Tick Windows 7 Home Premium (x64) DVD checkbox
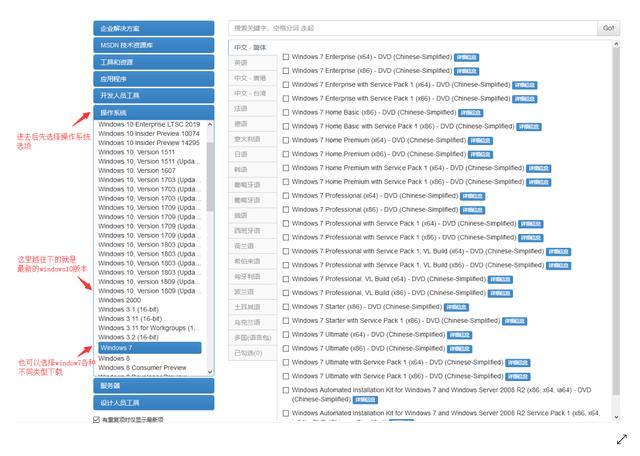640x456 pixels. click(286, 141)
